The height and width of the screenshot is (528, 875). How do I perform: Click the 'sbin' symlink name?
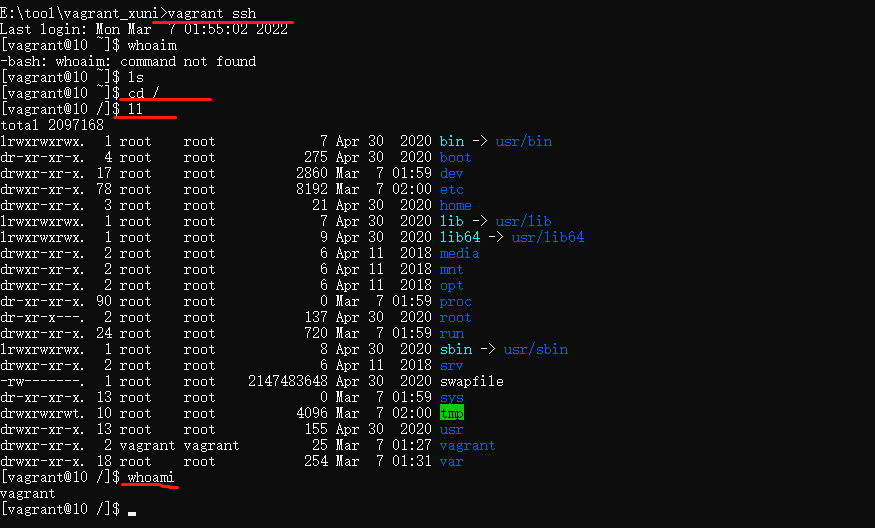(x=456, y=349)
